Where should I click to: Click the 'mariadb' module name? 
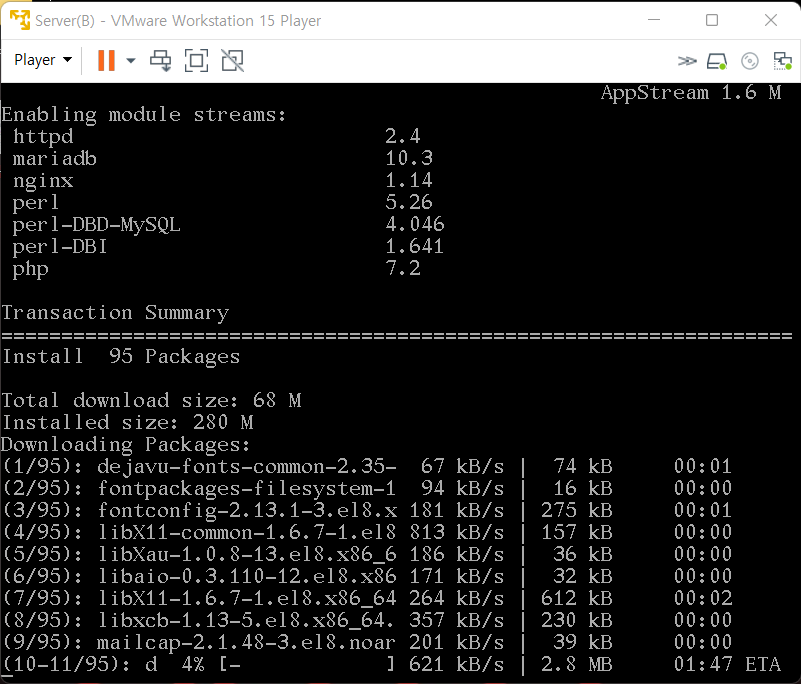[x=54, y=158]
